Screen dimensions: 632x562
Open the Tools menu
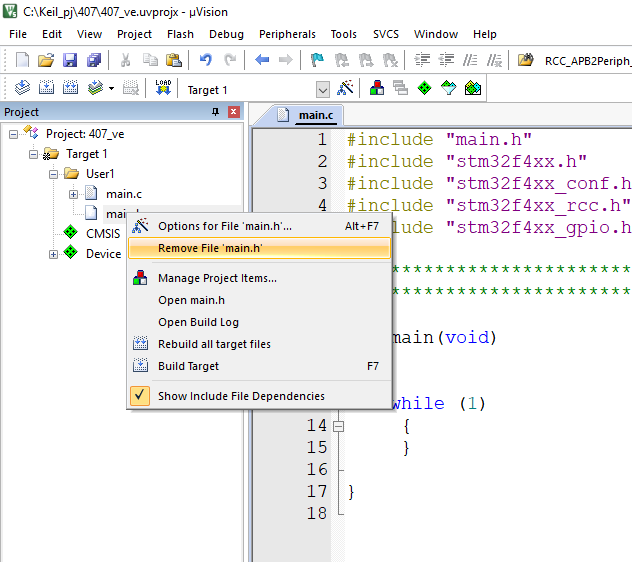[x=343, y=34]
